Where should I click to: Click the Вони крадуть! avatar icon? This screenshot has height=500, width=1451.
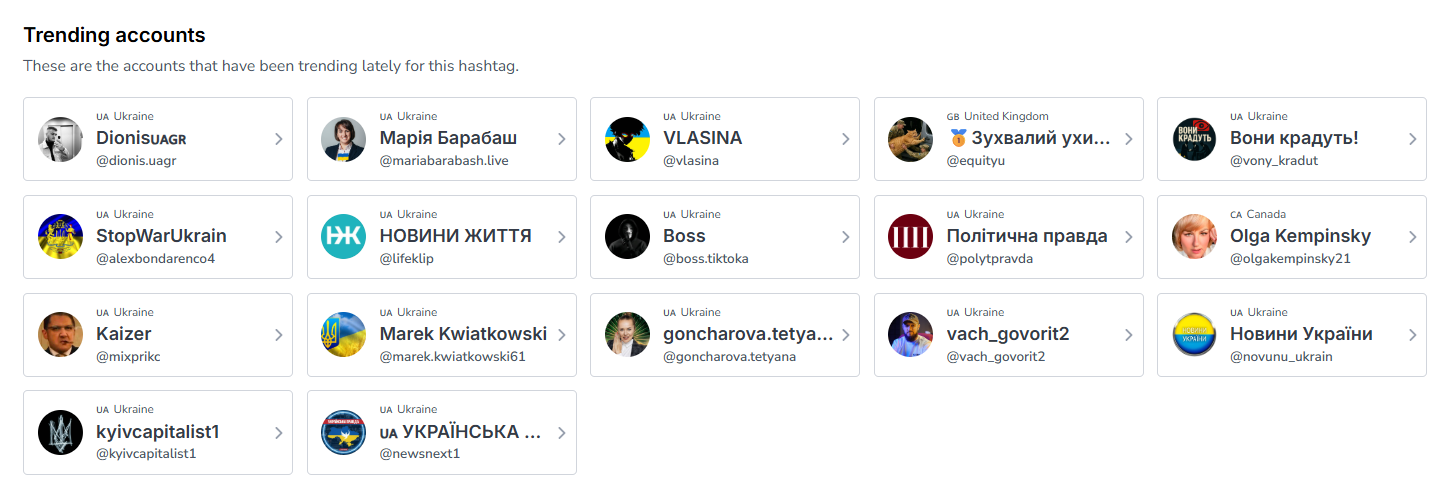pos(1194,139)
